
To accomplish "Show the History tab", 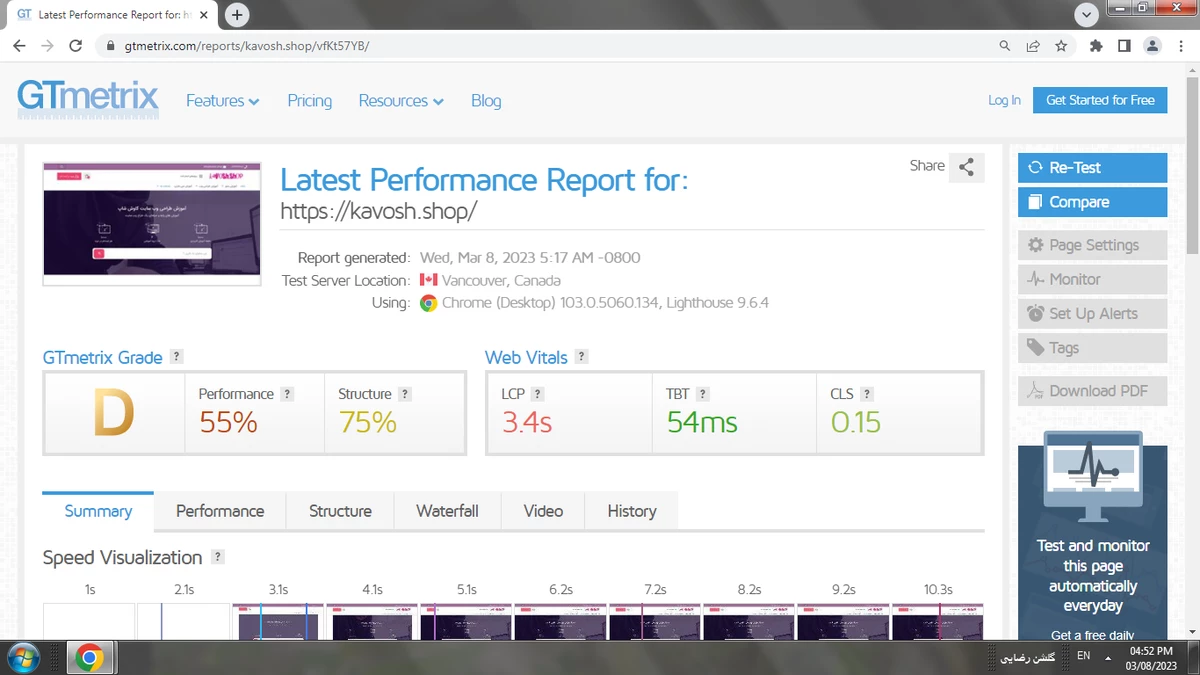I will tap(632, 511).
